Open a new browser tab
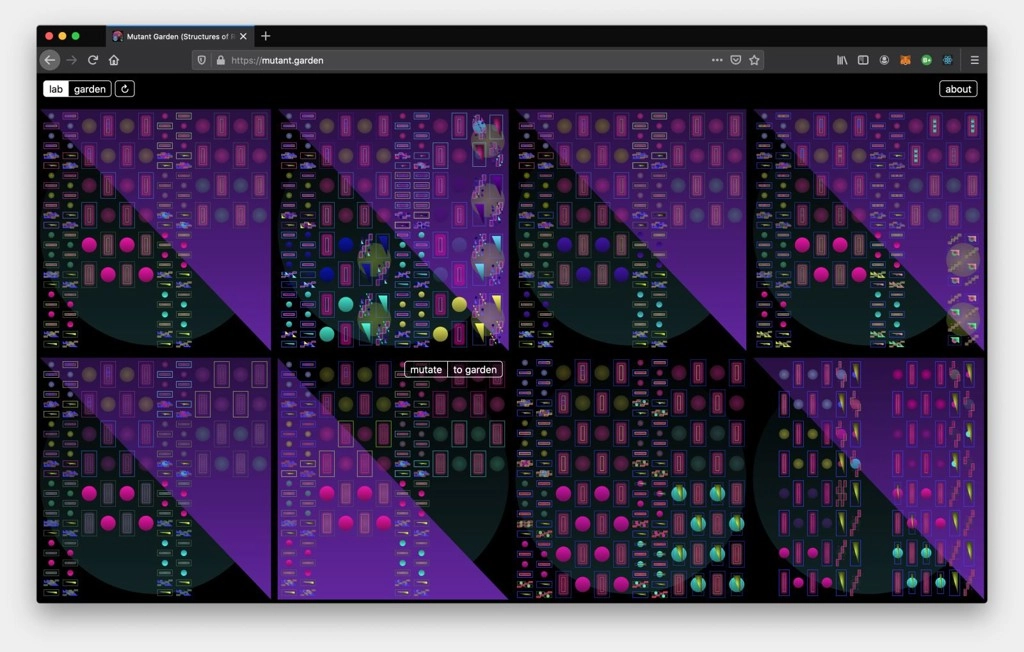This screenshot has width=1024, height=652. click(x=266, y=36)
